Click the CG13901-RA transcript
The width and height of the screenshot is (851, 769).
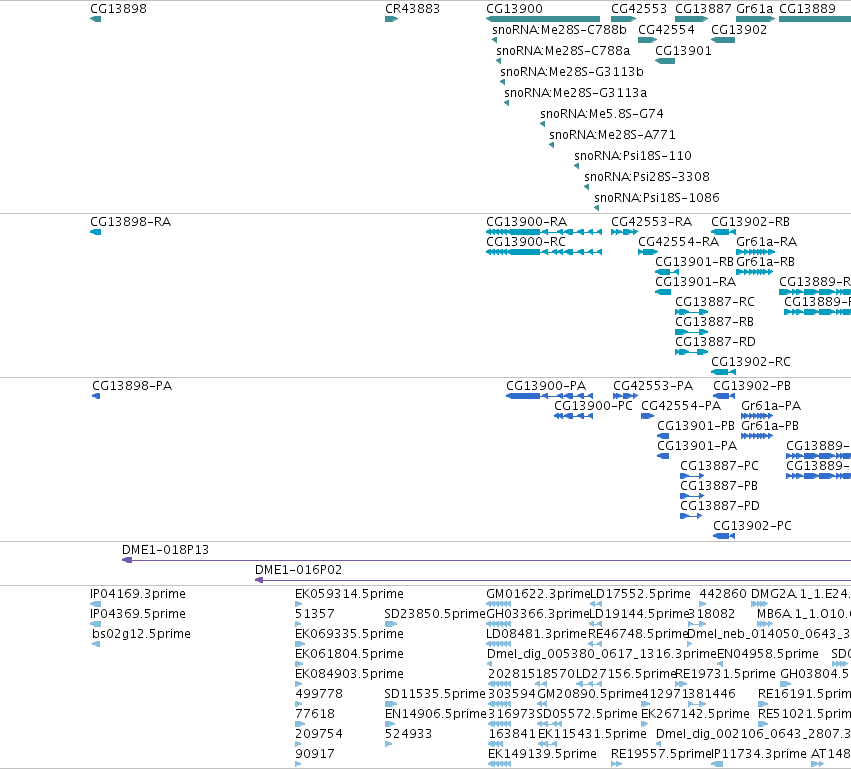click(x=663, y=292)
